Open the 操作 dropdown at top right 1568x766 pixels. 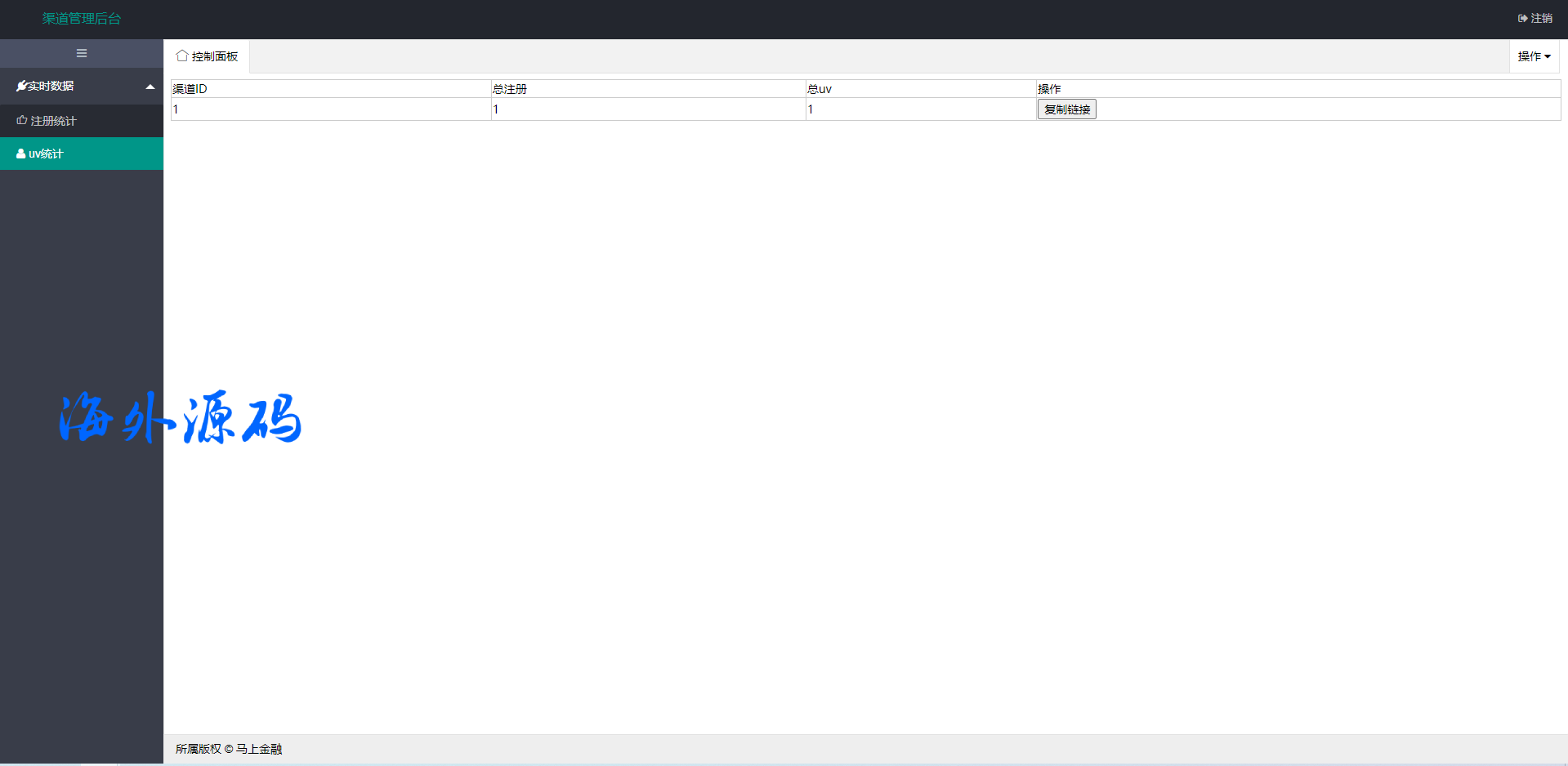1534,56
